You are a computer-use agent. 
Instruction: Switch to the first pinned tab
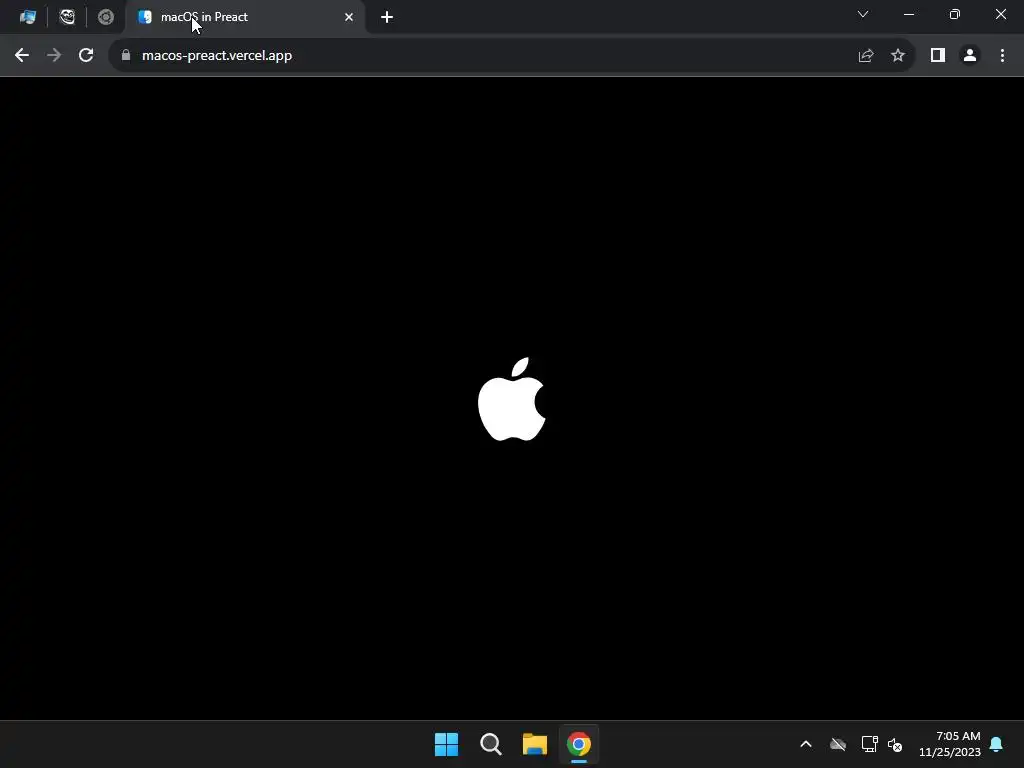click(x=28, y=17)
